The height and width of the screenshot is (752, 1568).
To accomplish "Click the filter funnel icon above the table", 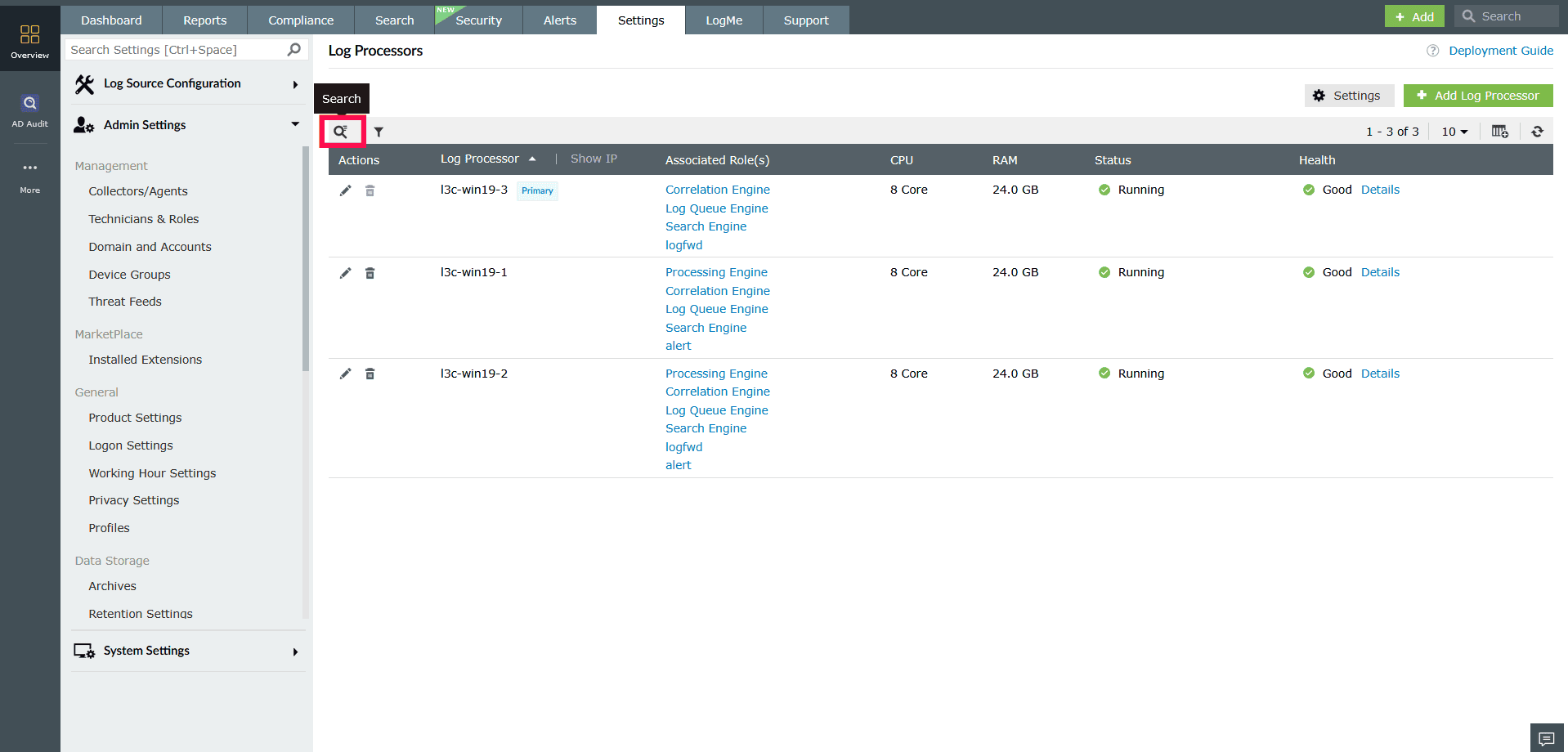I will (378, 131).
